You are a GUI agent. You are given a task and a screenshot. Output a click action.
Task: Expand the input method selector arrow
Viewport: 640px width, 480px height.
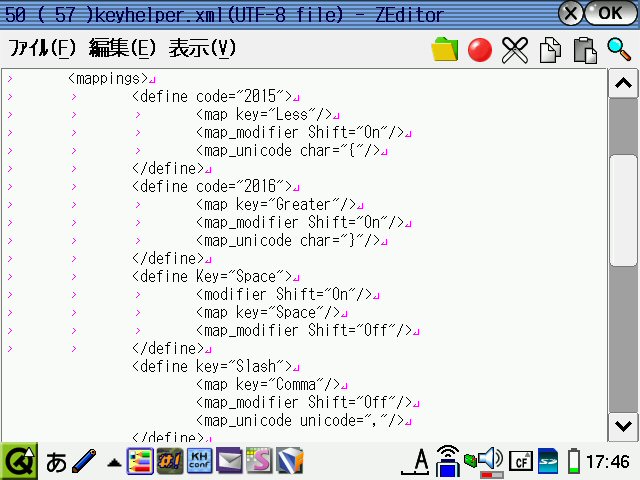coord(114,463)
